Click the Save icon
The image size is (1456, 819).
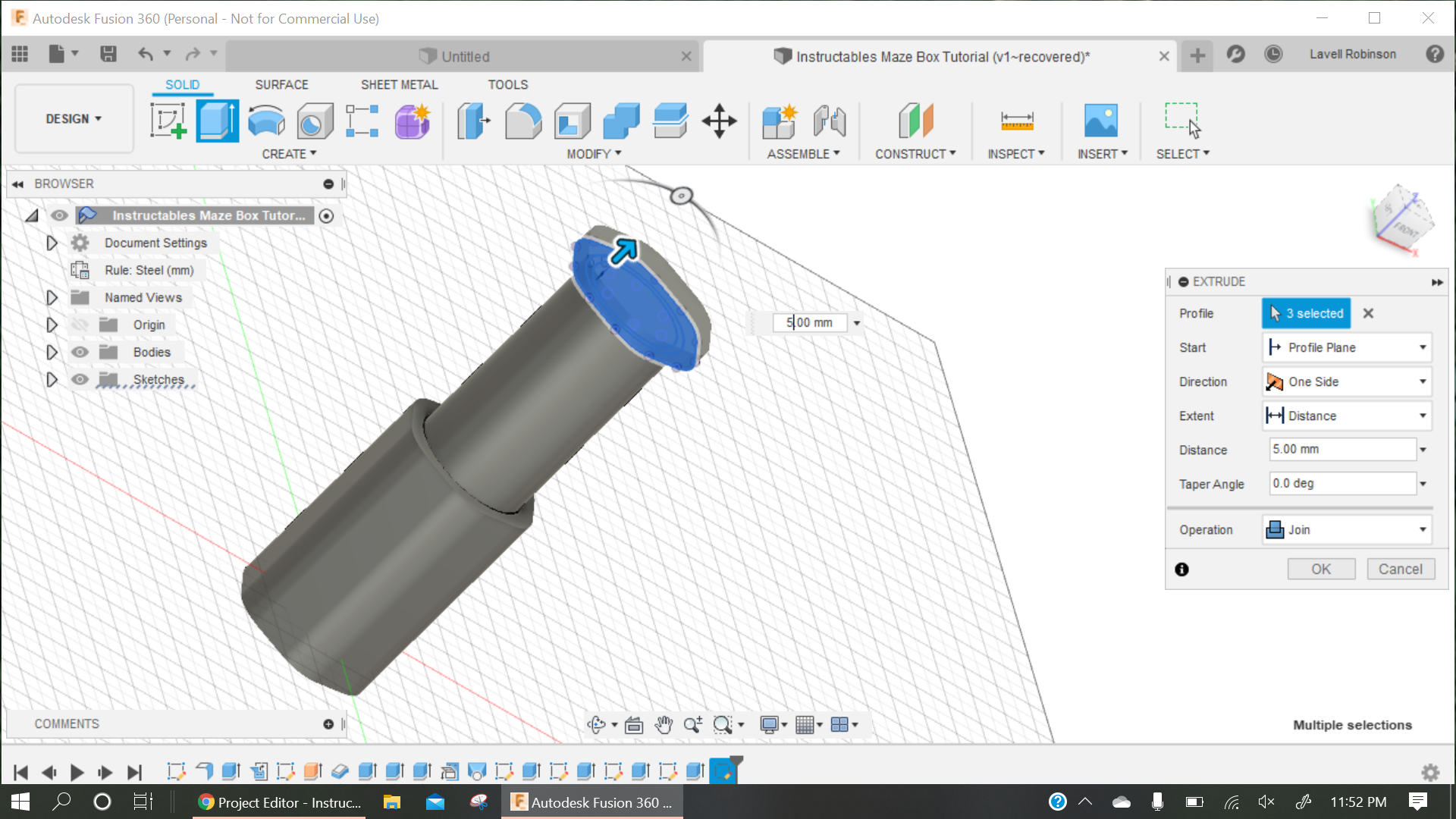pyautogui.click(x=108, y=54)
